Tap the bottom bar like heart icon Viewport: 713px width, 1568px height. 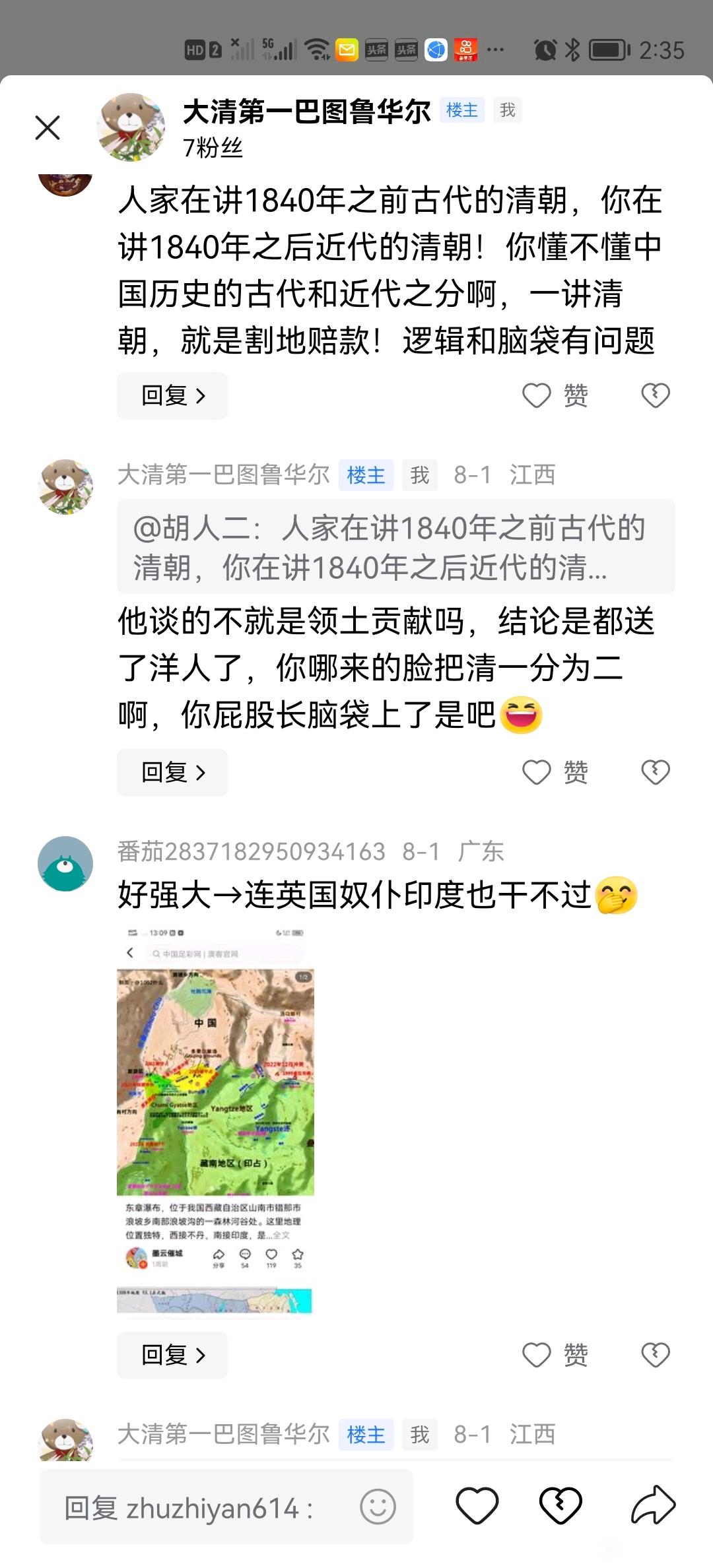coord(477,1506)
